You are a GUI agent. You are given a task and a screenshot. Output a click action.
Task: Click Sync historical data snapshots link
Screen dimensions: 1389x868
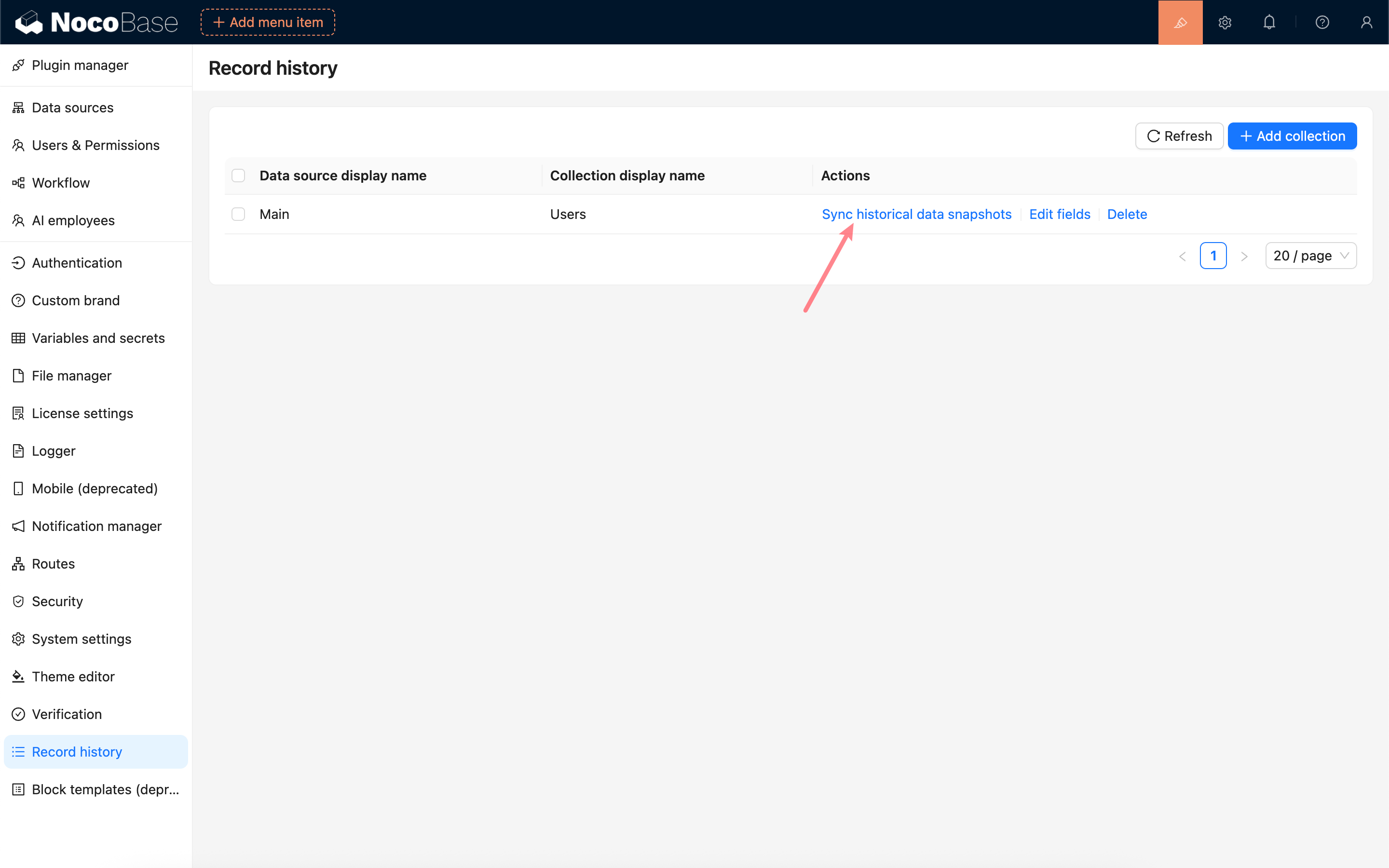(x=916, y=214)
